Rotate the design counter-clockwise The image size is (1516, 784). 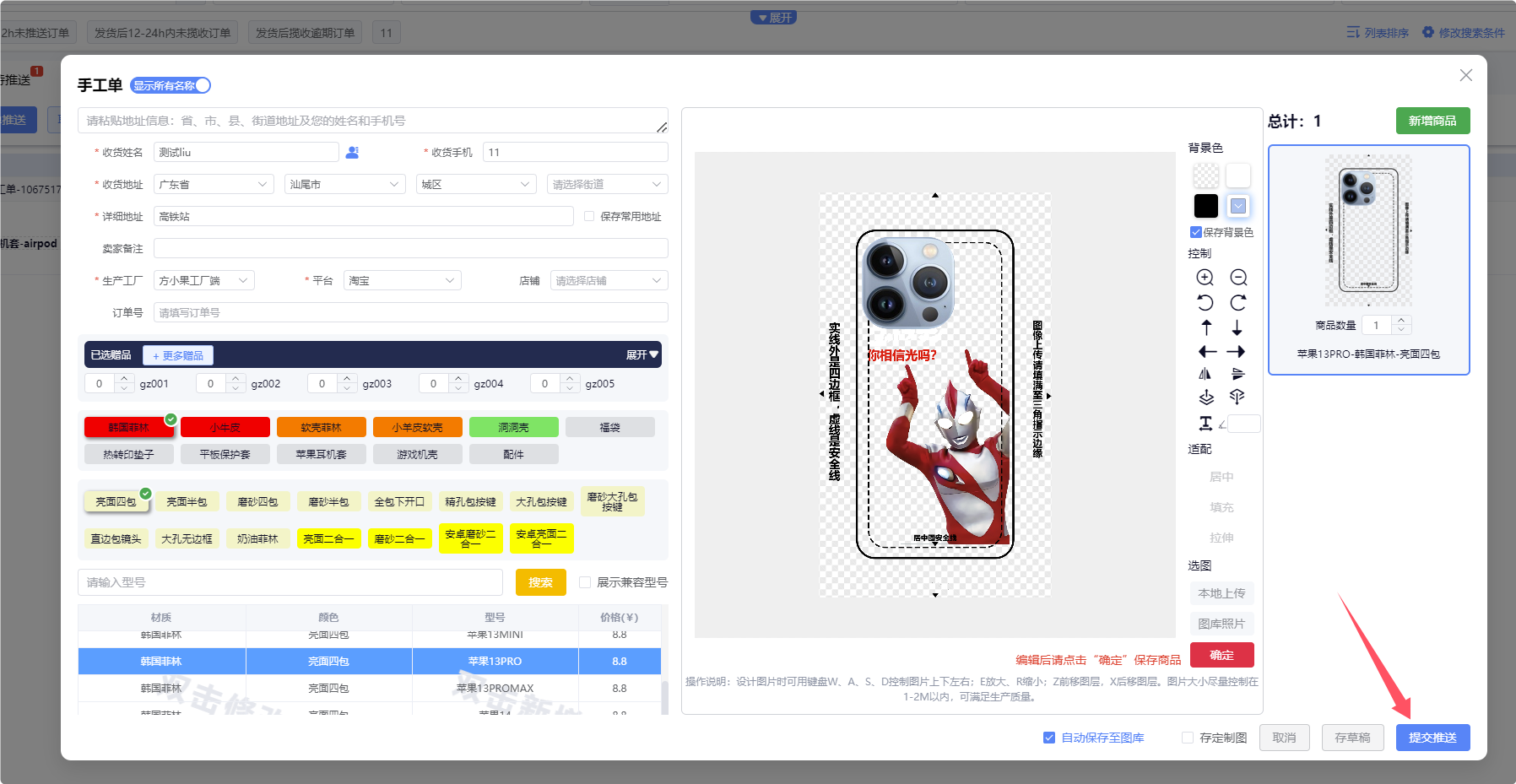tap(1205, 303)
